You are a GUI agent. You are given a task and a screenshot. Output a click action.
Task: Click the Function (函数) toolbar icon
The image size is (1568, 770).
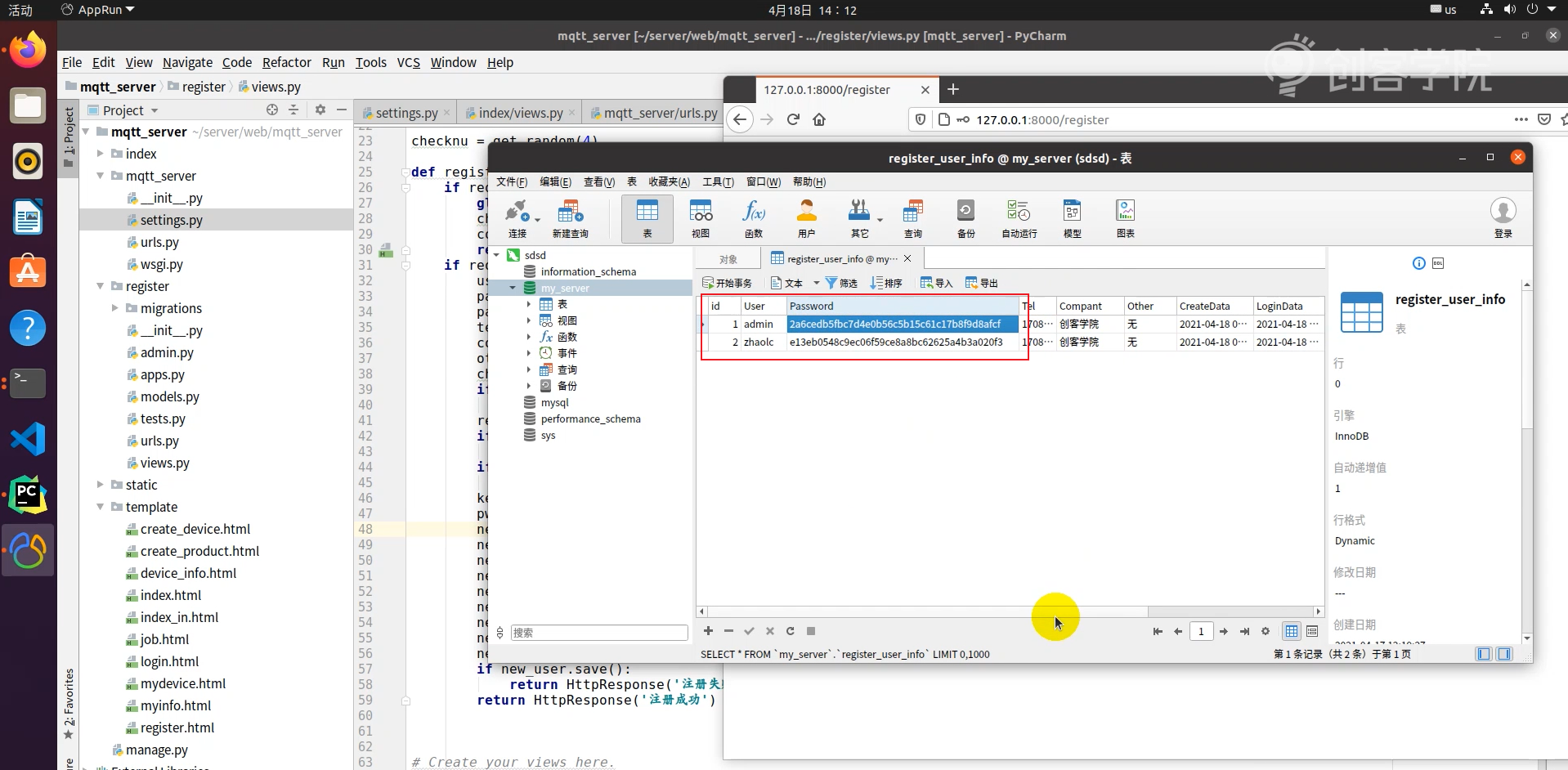point(754,218)
